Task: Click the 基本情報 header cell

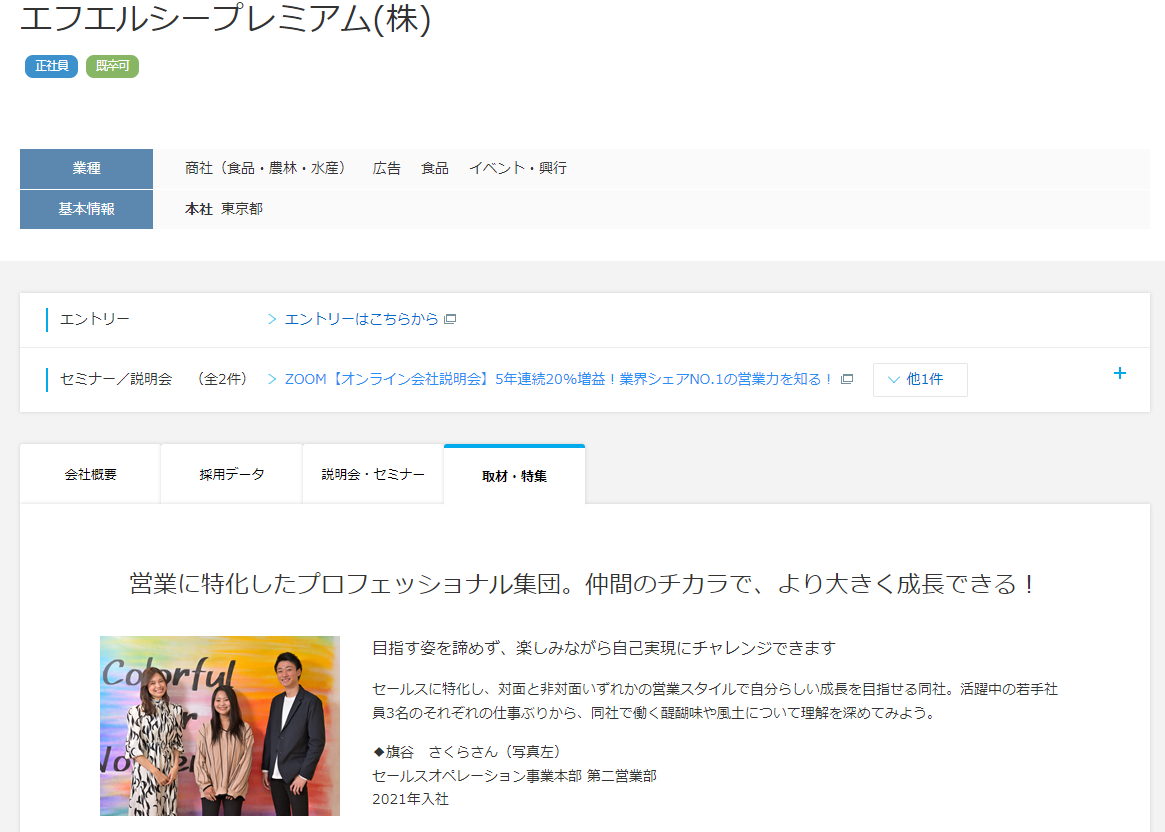Action: 86,209
